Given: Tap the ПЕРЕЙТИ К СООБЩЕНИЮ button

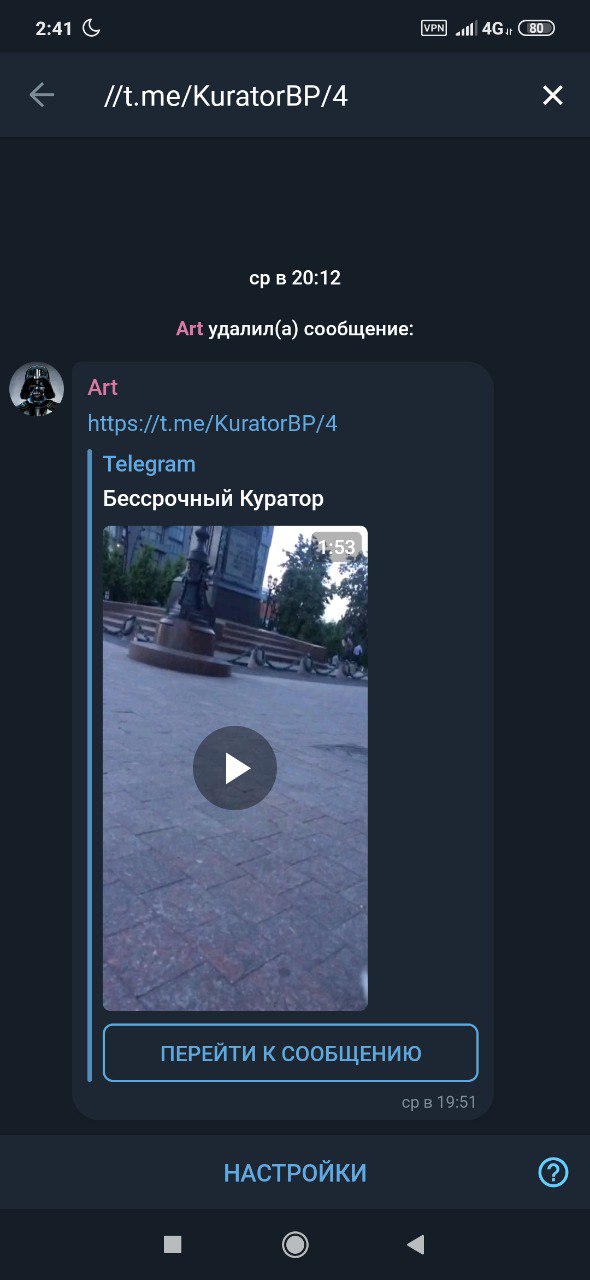Looking at the screenshot, I should pyautogui.click(x=291, y=1053).
